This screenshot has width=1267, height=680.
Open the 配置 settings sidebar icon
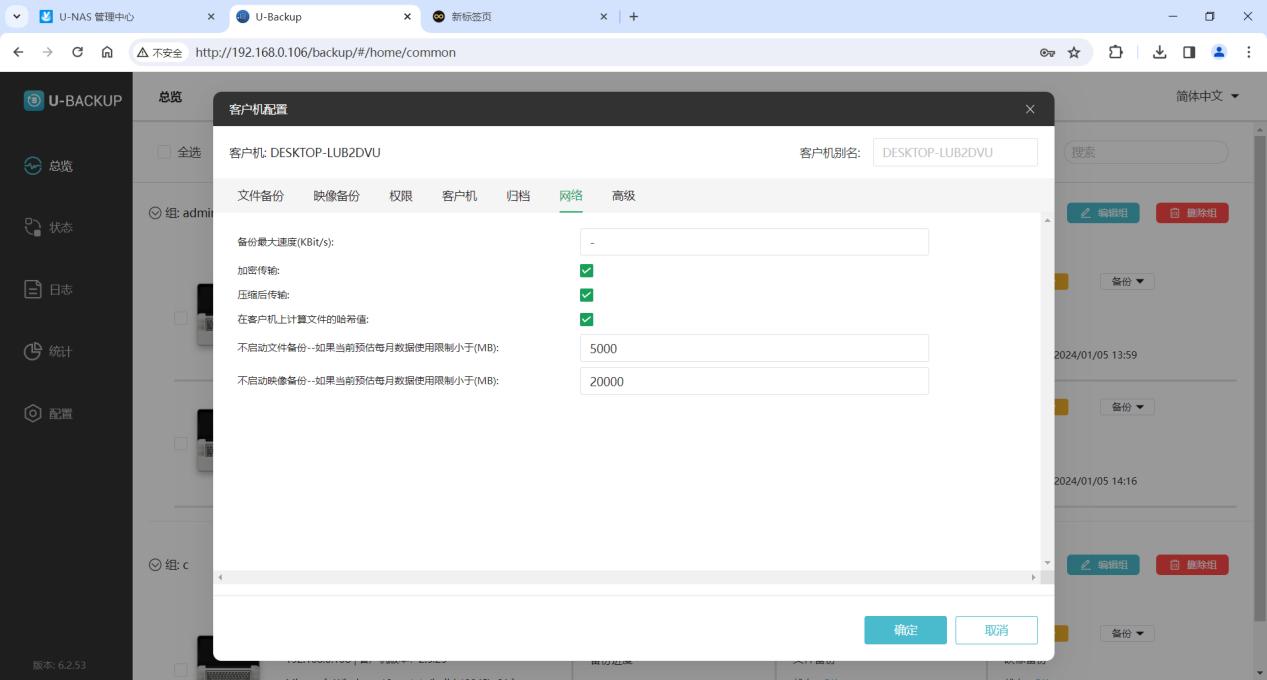pyautogui.click(x=33, y=414)
